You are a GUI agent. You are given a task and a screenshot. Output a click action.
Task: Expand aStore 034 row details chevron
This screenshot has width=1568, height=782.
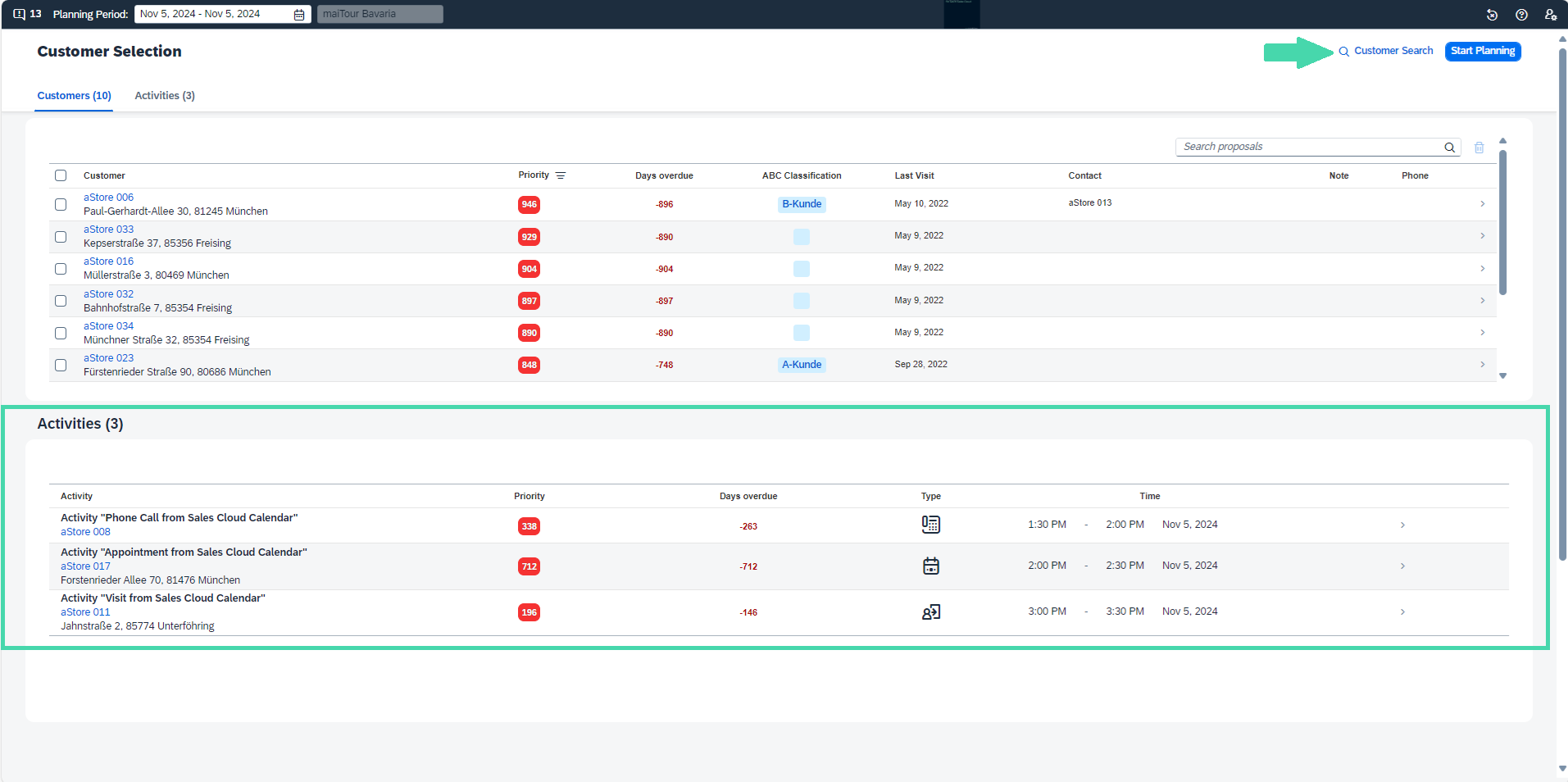click(1483, 332)
